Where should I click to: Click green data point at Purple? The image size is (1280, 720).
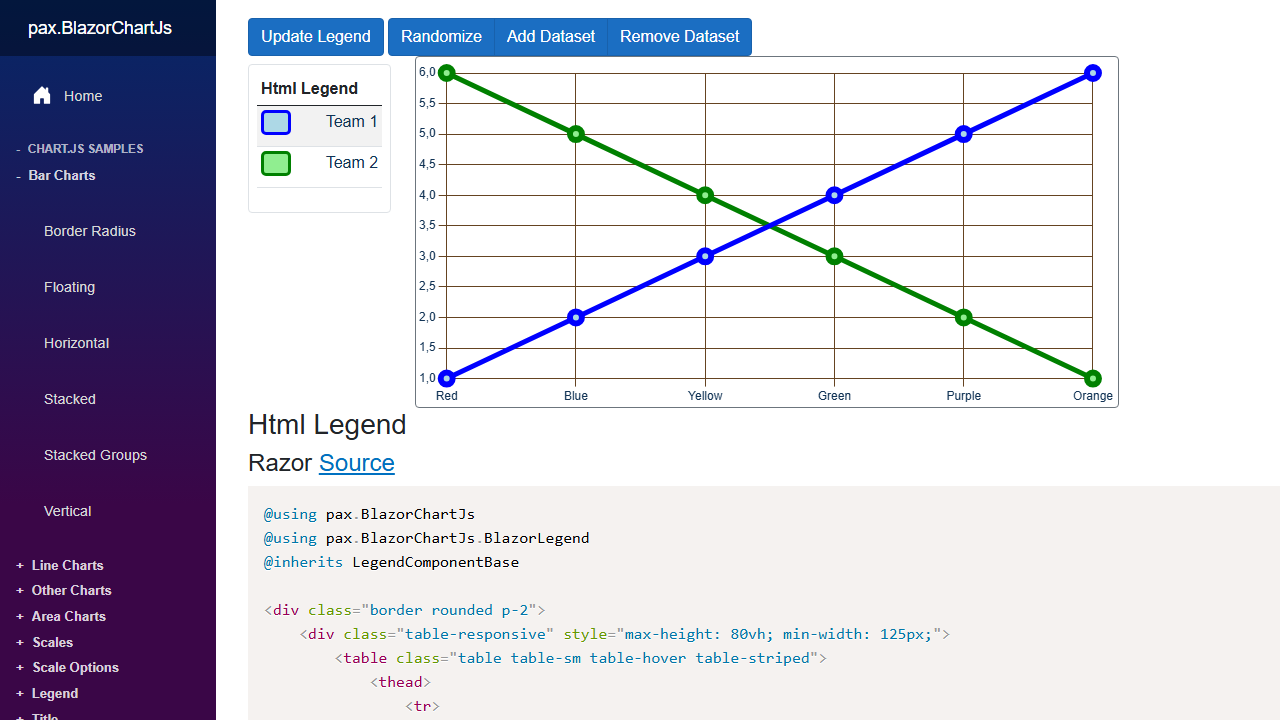(963, 317)
